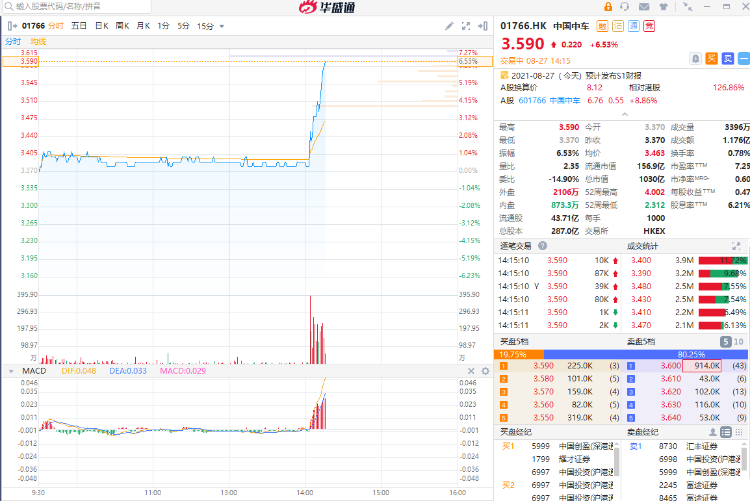Click the blue 80.25% sell ratio bar
Image resolution: width=750 pixels, height=501 pixels.
pos(646,355)
